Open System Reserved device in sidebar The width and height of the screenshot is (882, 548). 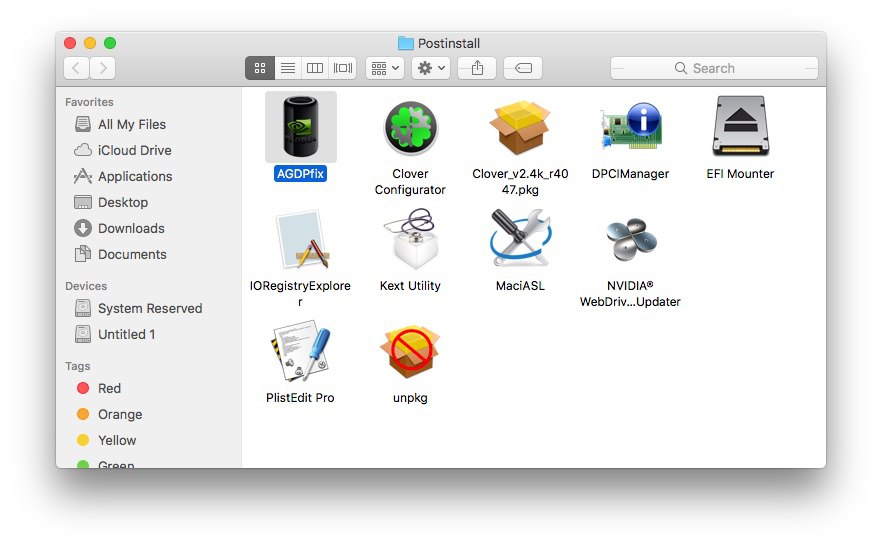[138, 308]
